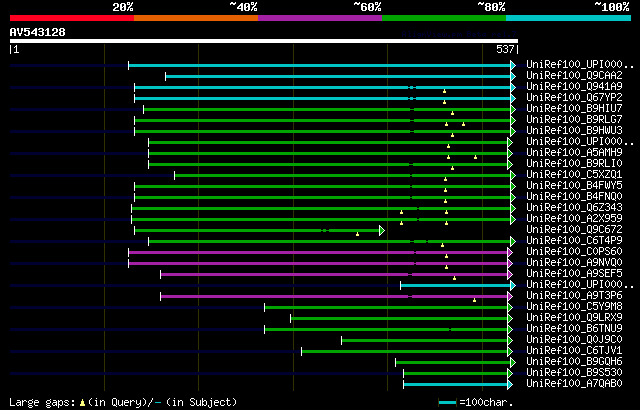Select the UniRef100_B4FNQ0 label
The height and width of the screenshot is (410, 640).
[574, 197]
